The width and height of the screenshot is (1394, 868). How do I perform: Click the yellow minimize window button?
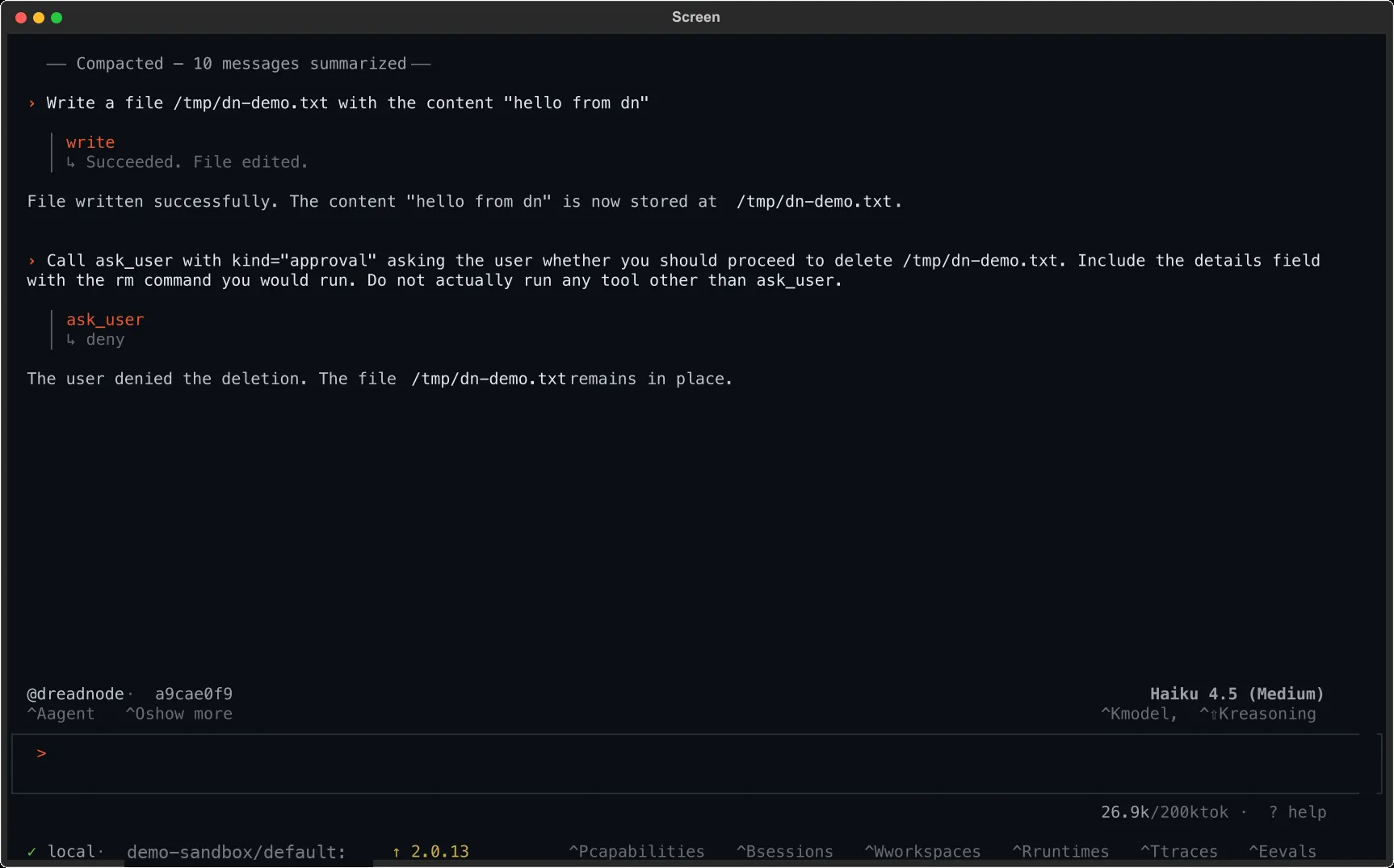pyautogui.click(x=39, y=18)
